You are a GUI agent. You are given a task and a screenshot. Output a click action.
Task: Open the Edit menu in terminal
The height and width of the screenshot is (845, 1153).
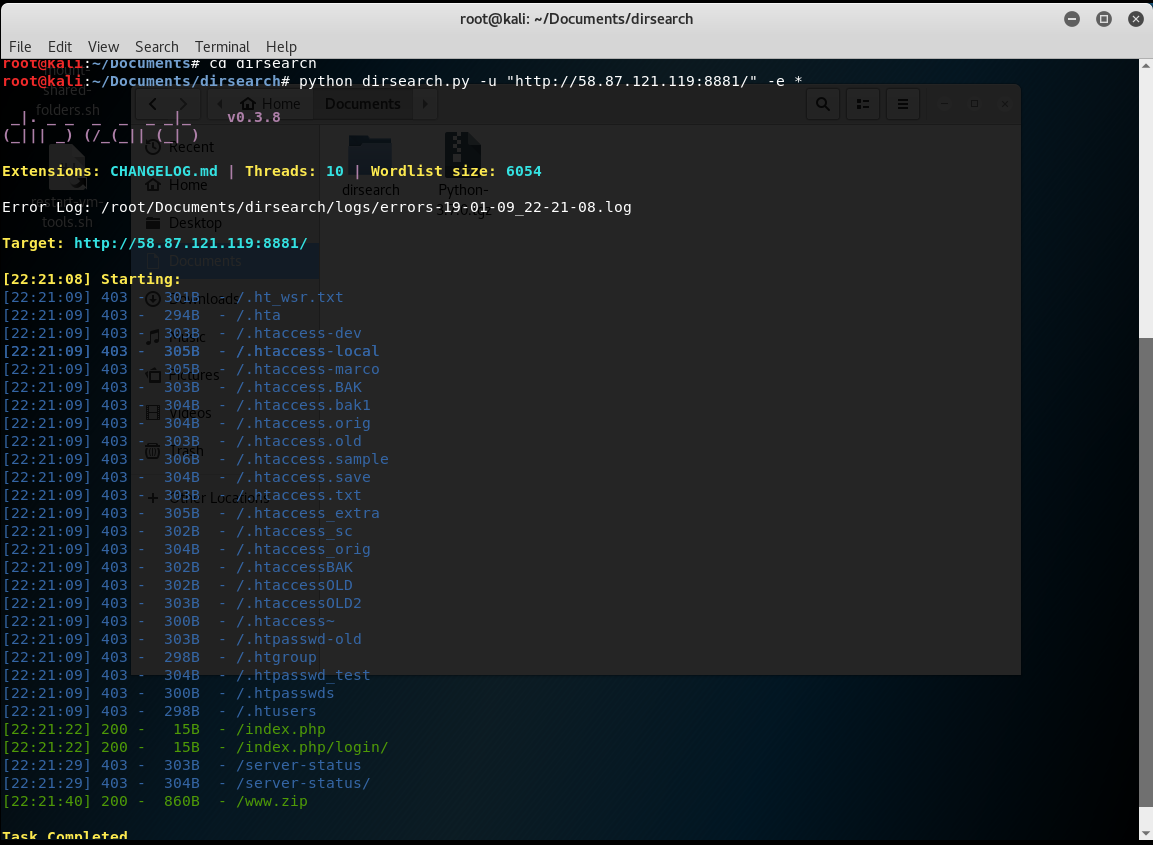point(60,46)
